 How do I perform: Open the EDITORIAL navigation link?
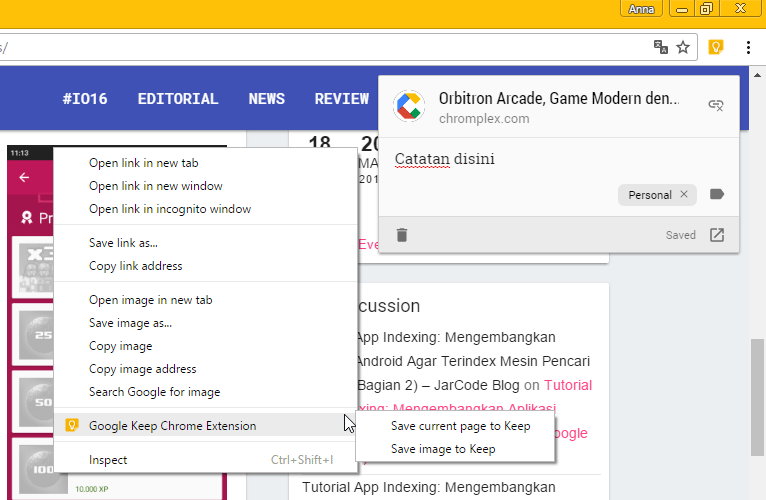(x=178, y=99)
